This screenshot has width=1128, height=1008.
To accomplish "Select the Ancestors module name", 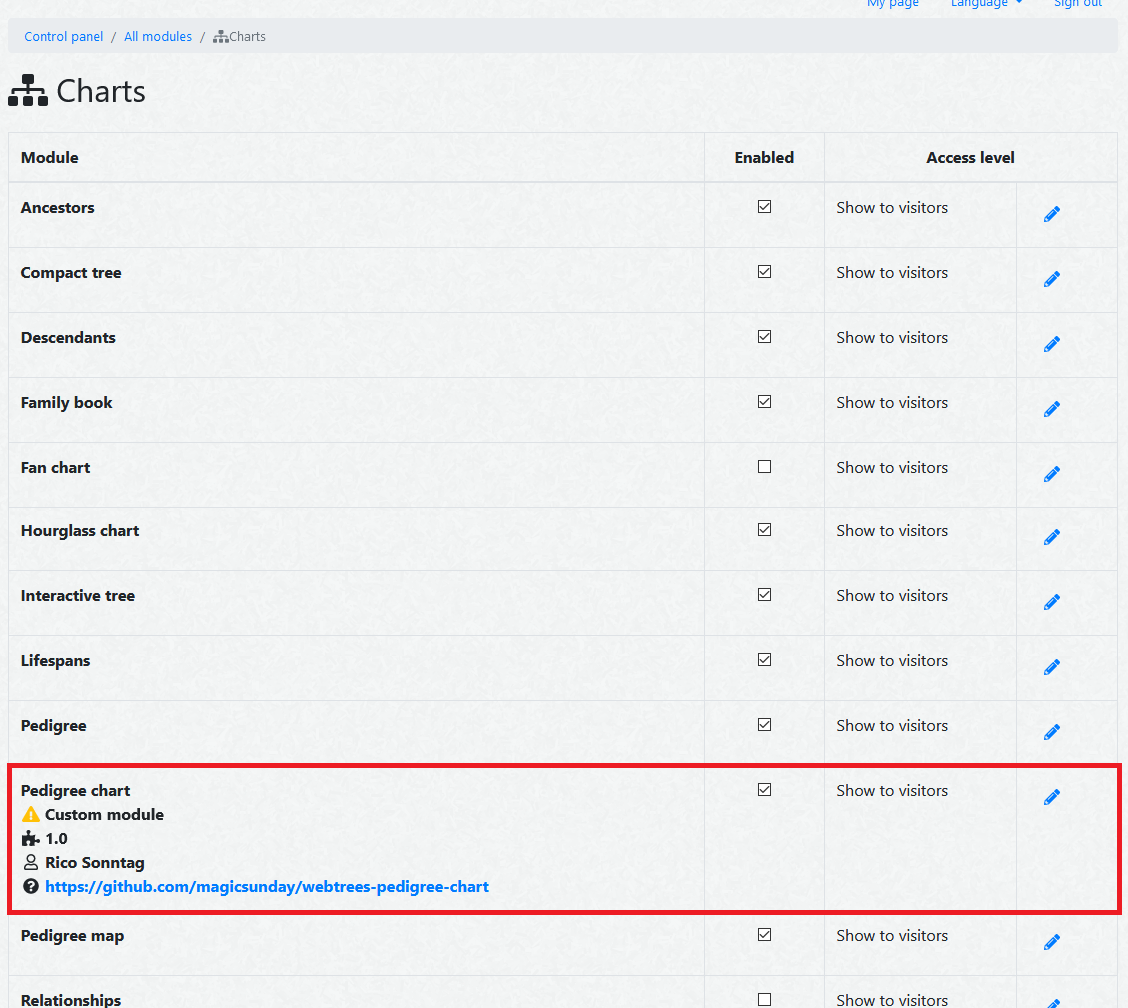I will click(x=58, y=207).
